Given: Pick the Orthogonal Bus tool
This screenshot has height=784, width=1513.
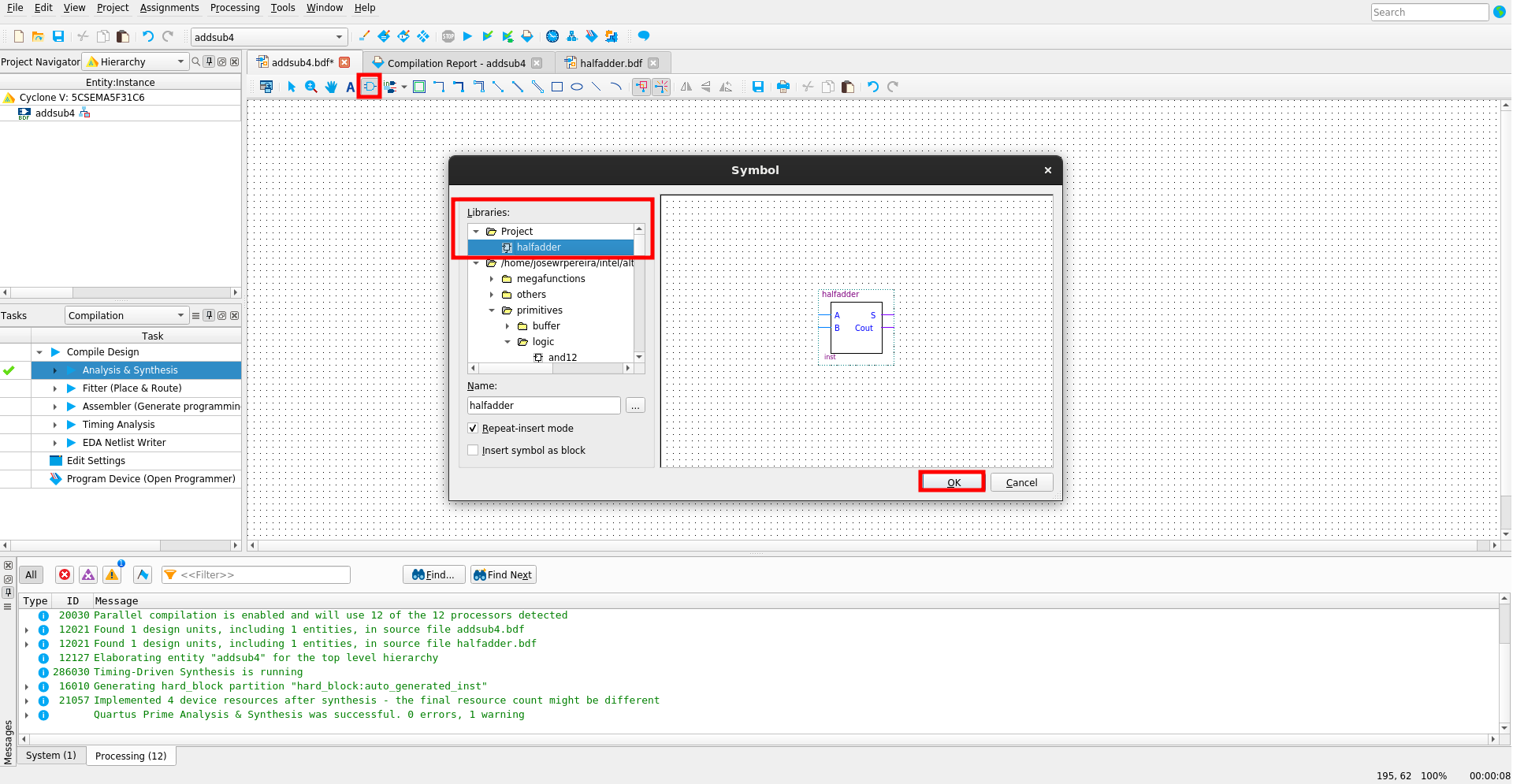Looking at the screenshot, I should (459, 87).
